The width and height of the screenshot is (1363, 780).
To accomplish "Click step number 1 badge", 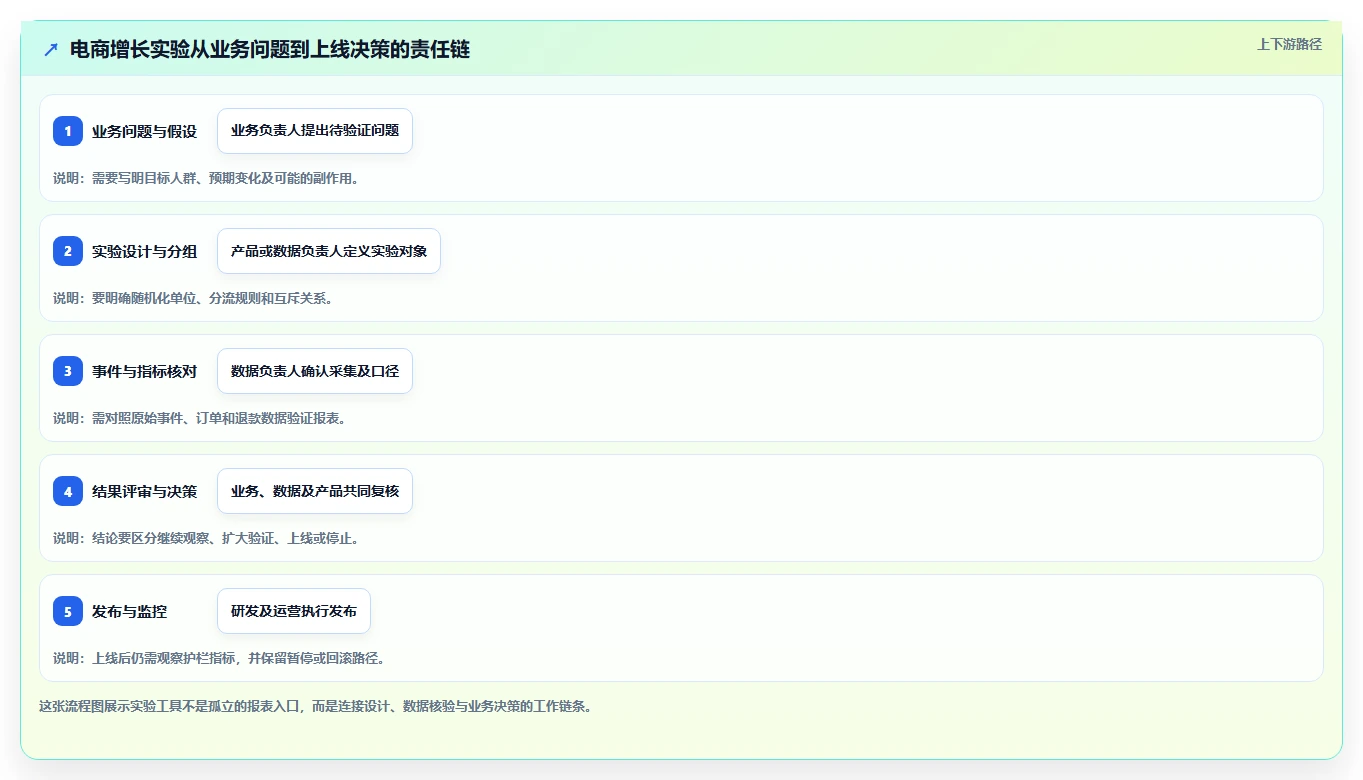I will 68,131.
